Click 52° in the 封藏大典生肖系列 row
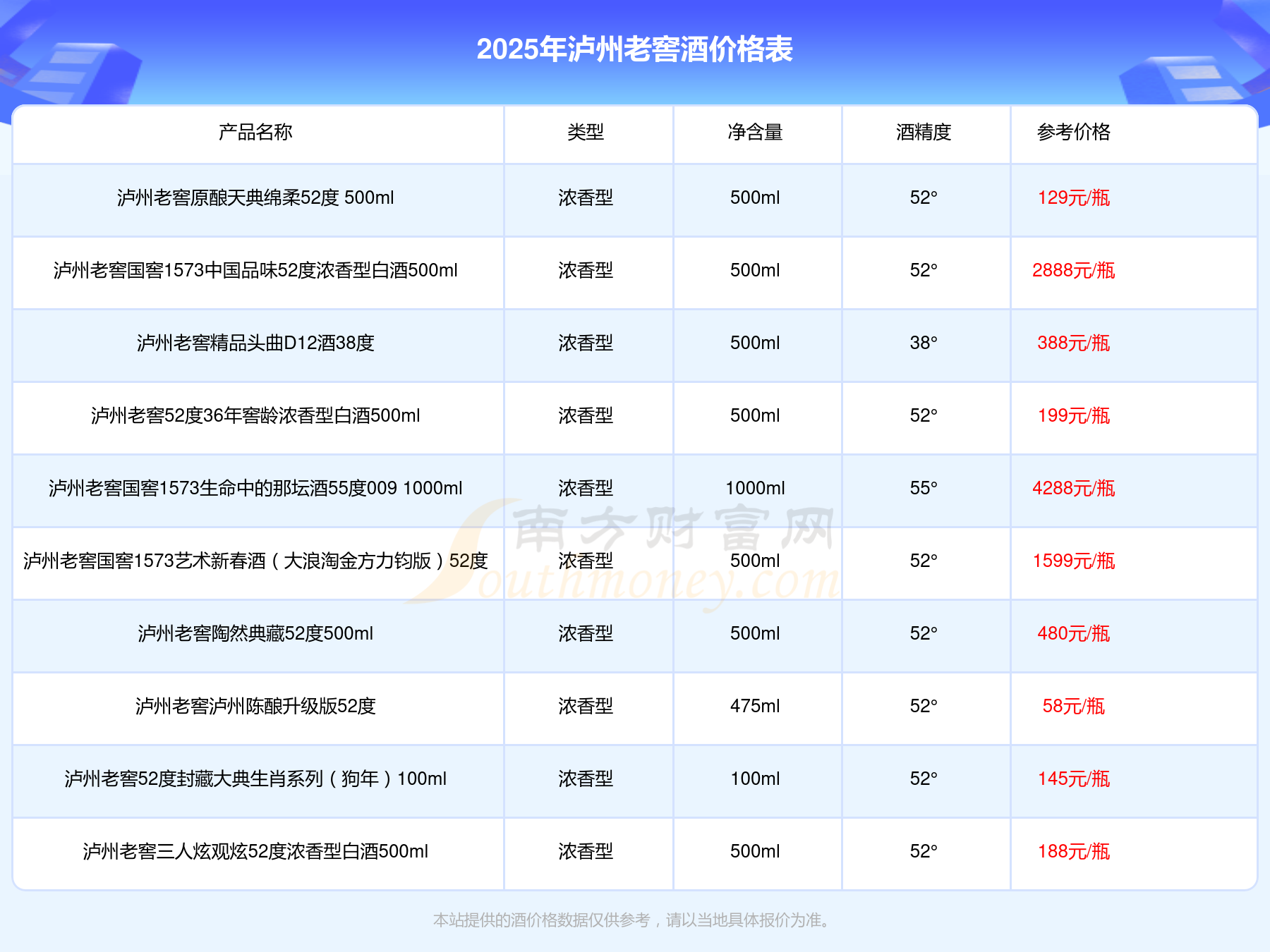1270x952 pixels. (x=924, y=779)
